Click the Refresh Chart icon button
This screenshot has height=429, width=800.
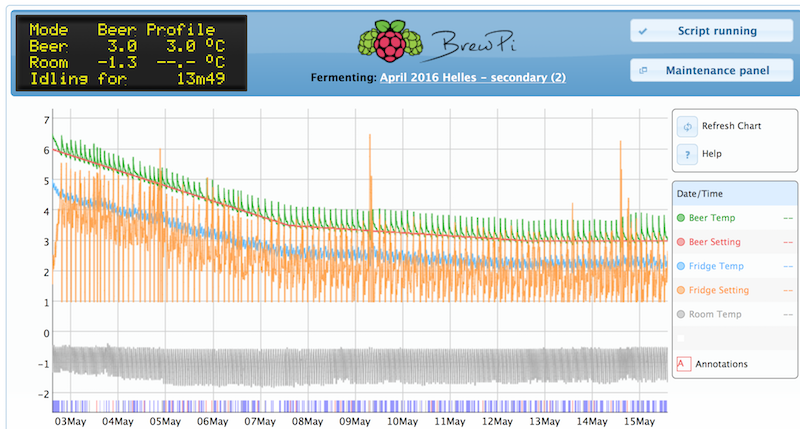pyautogui.click(x=687, y=127)
